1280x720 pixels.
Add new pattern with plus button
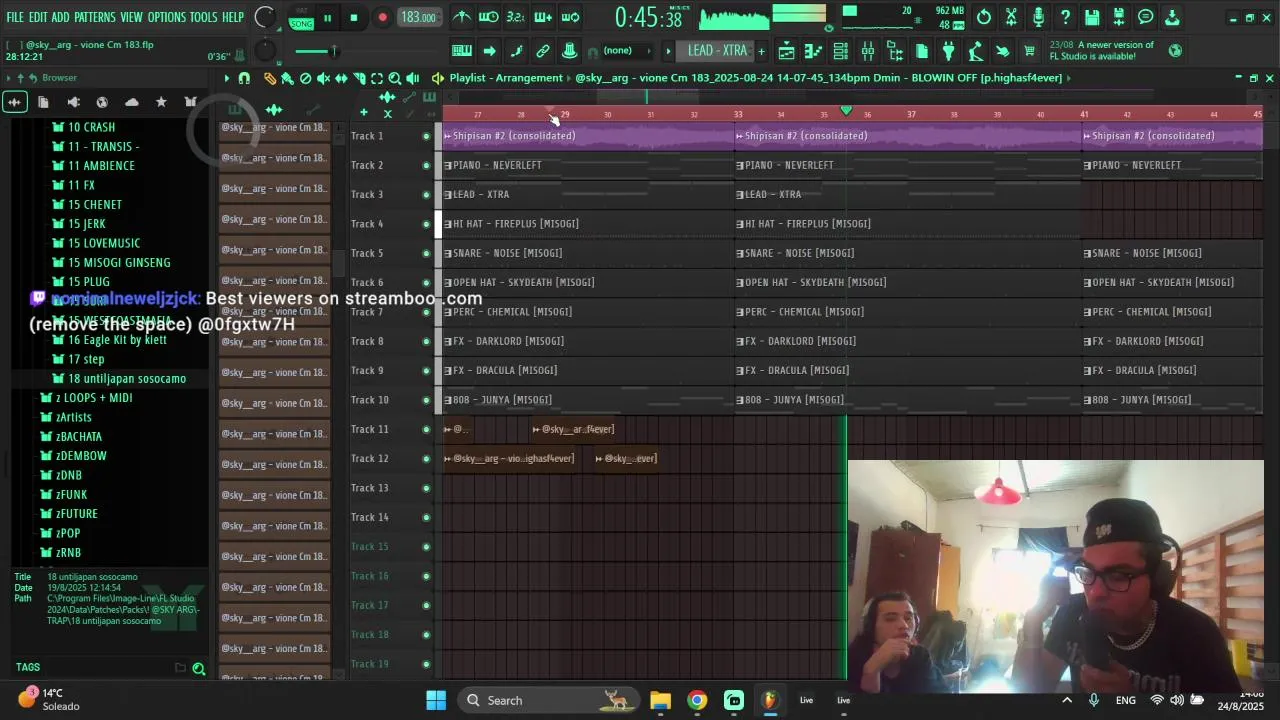pyautogui.click(x=761, y=51)
